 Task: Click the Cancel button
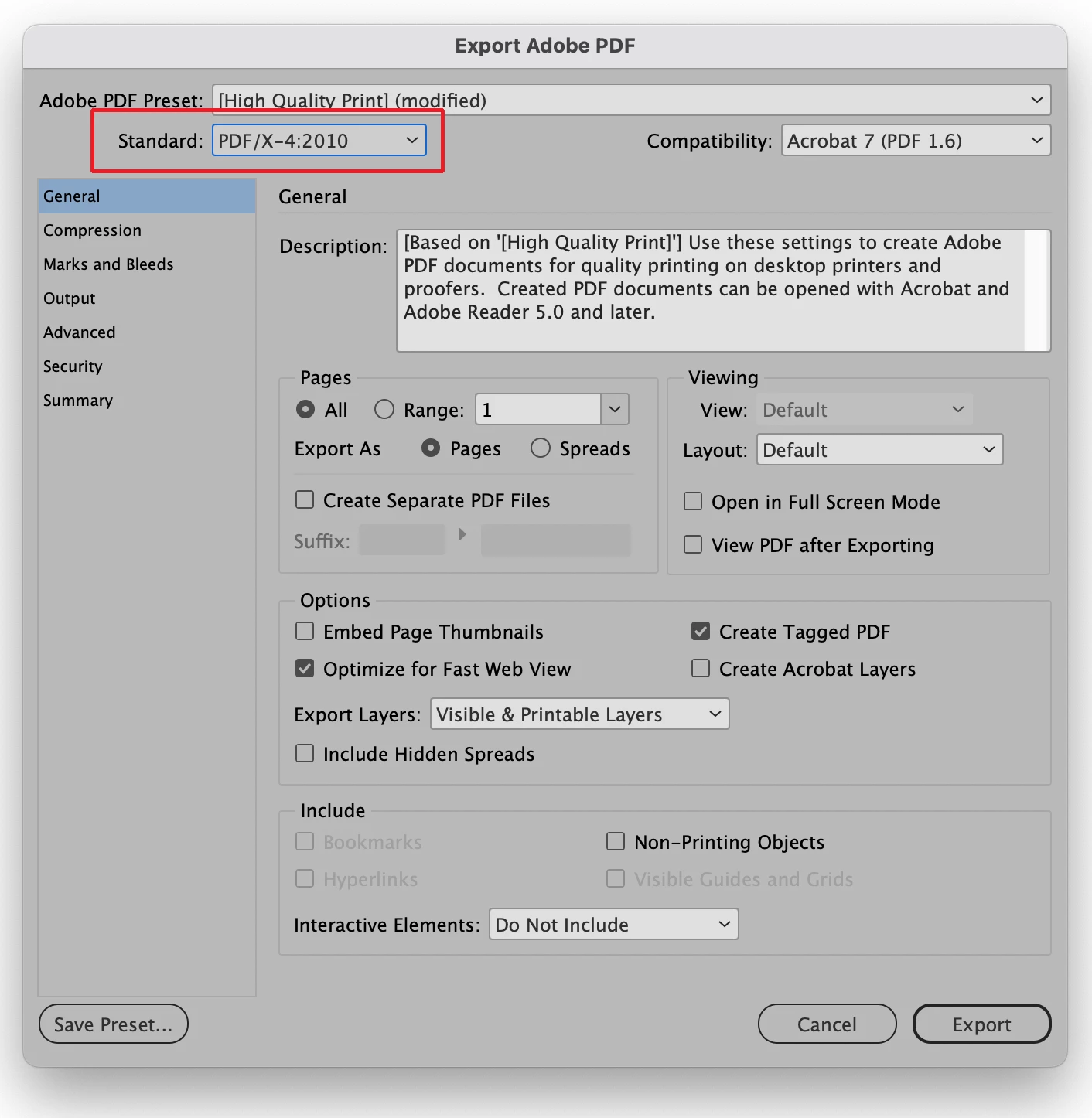coord(828,1024)
